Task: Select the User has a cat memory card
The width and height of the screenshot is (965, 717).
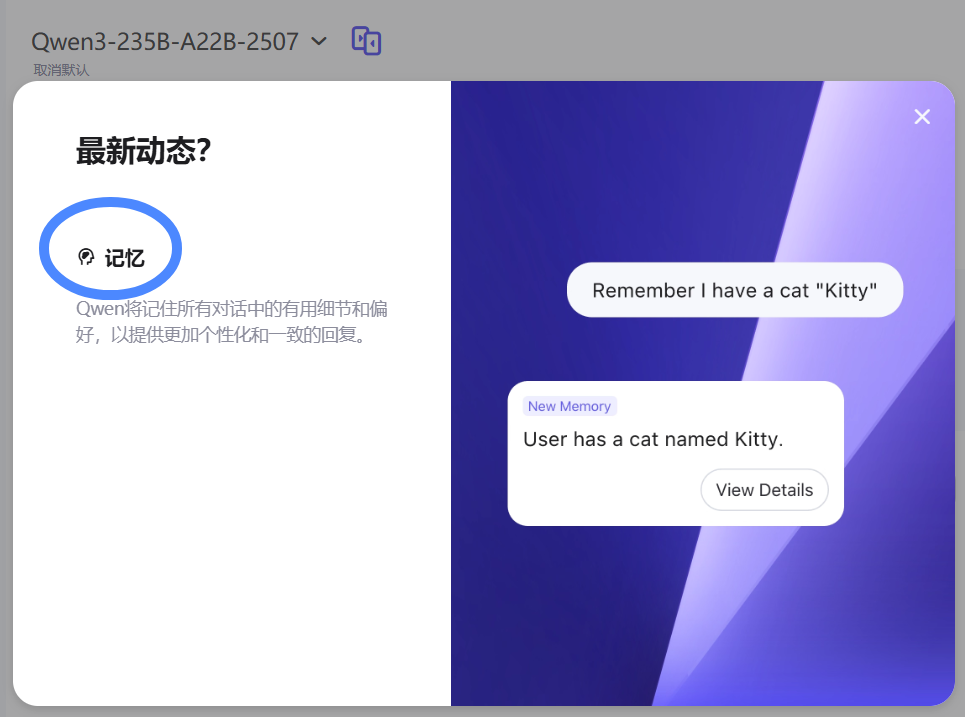Action: (676, 452)
